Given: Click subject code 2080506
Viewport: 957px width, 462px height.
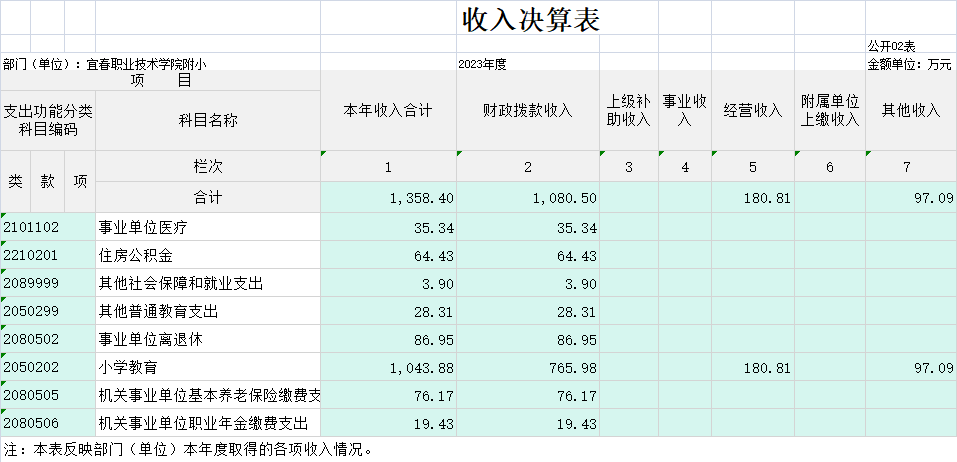Looking at the screenshot, I should [48, 424].
